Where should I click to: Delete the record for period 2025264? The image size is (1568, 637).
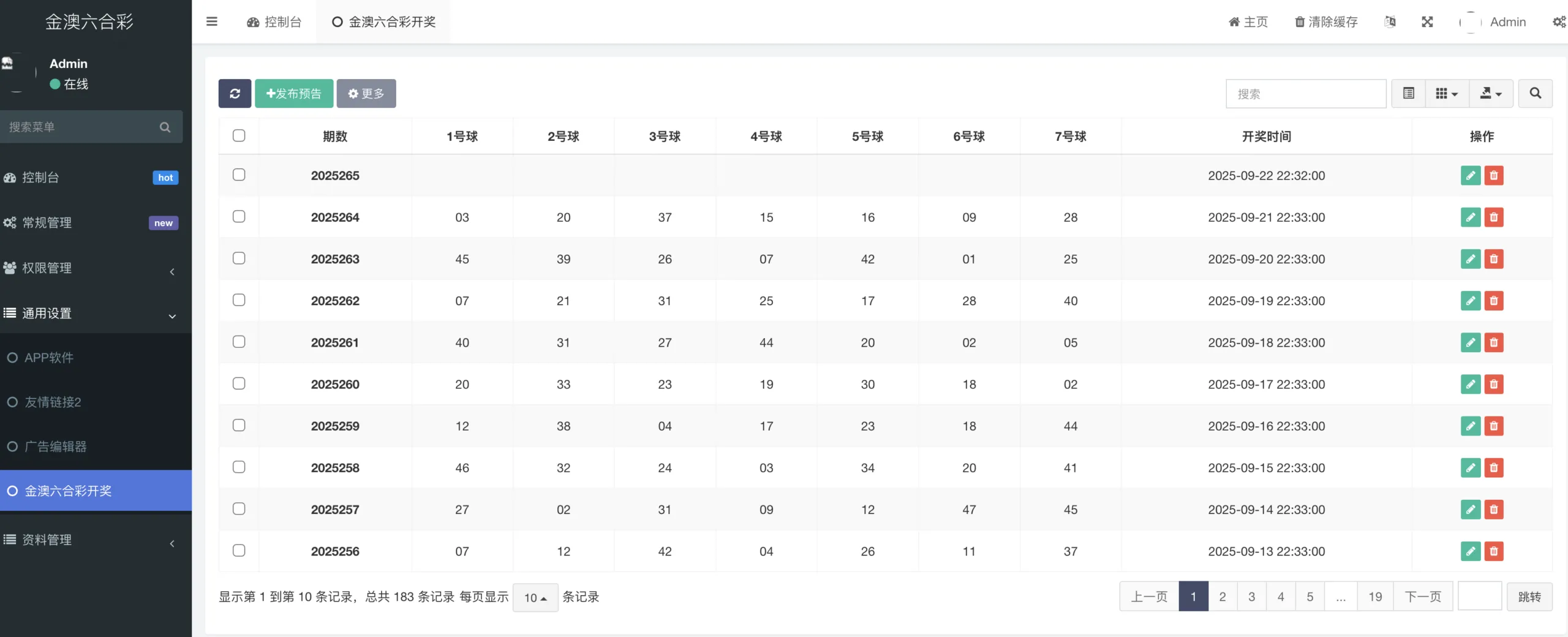click(x=1493, y=217)
